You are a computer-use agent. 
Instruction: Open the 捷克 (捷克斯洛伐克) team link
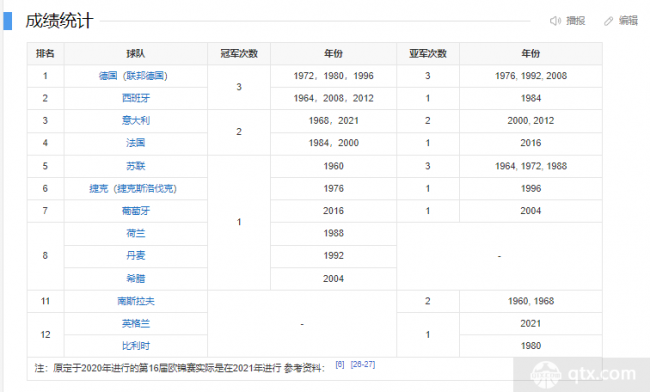133,189
